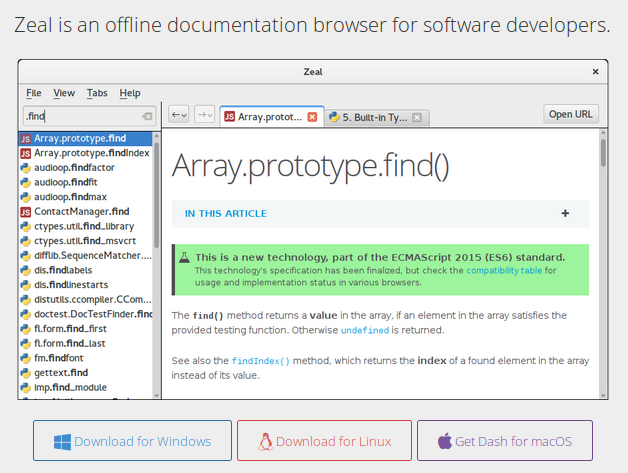Click the Open URL button
628x473 pixels.
point(571,115)
